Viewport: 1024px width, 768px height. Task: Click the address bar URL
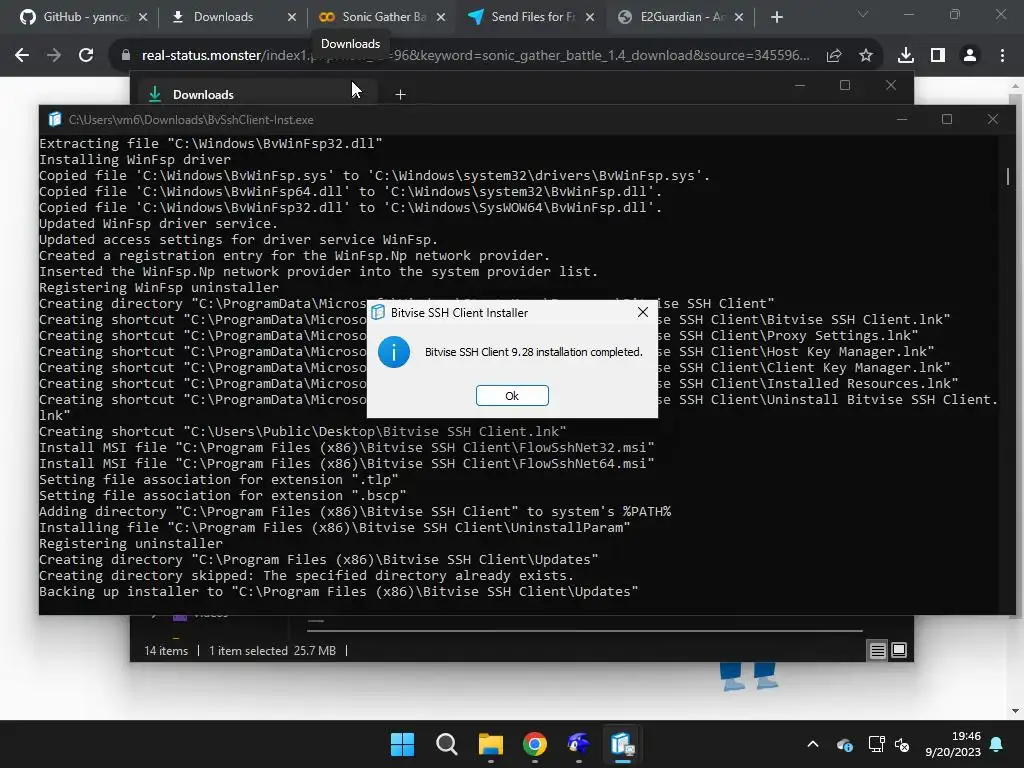click(475, 56)
